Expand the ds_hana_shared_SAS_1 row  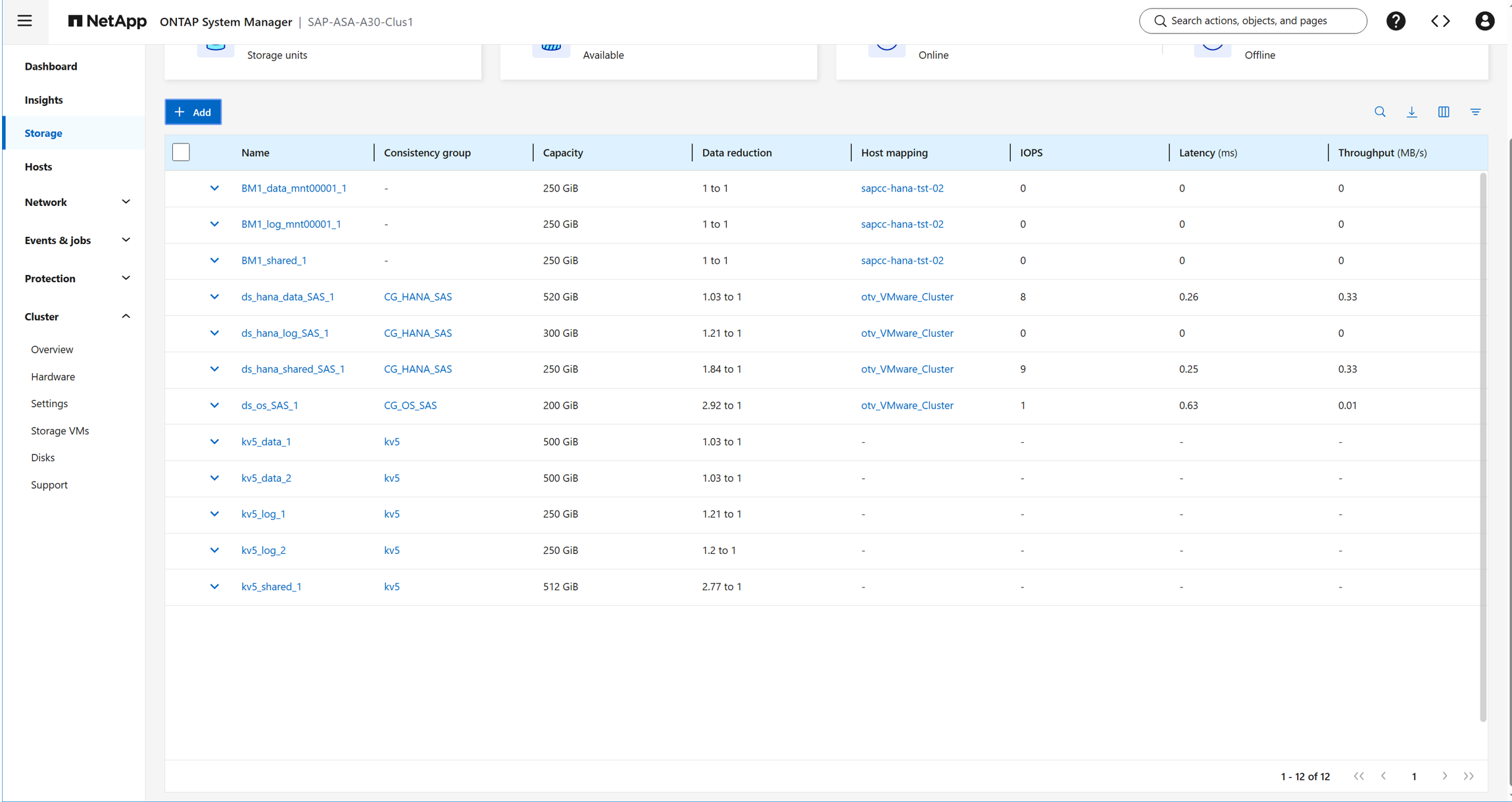[214, 369]
